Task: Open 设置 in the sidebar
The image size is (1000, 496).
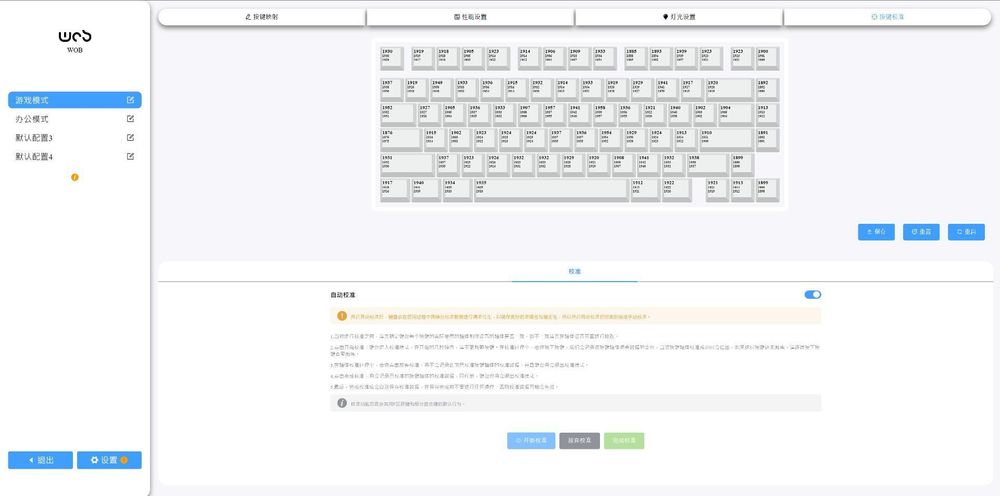Action: pos(109,460)
